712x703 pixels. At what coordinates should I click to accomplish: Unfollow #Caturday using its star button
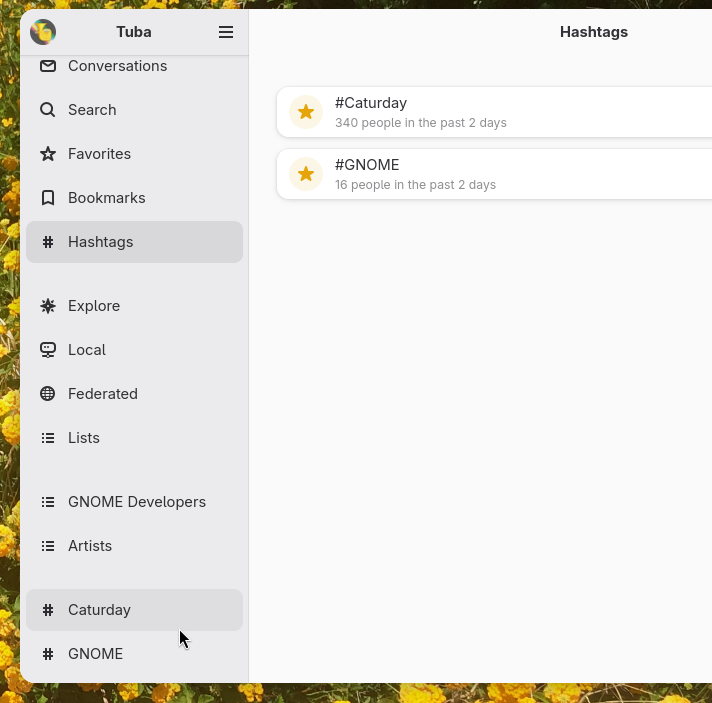tap(306, 112)
